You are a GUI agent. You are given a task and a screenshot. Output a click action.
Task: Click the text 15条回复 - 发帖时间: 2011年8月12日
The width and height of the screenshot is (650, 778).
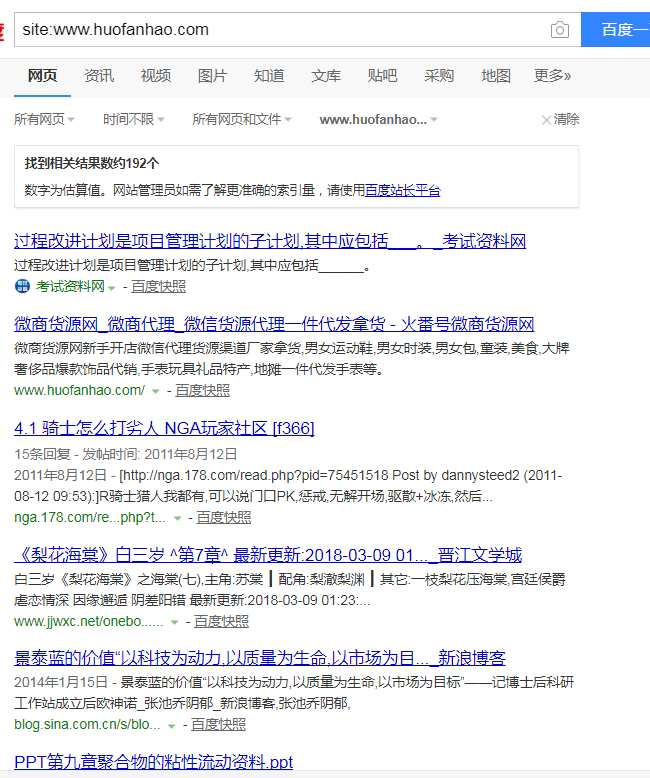coord(126,454)
